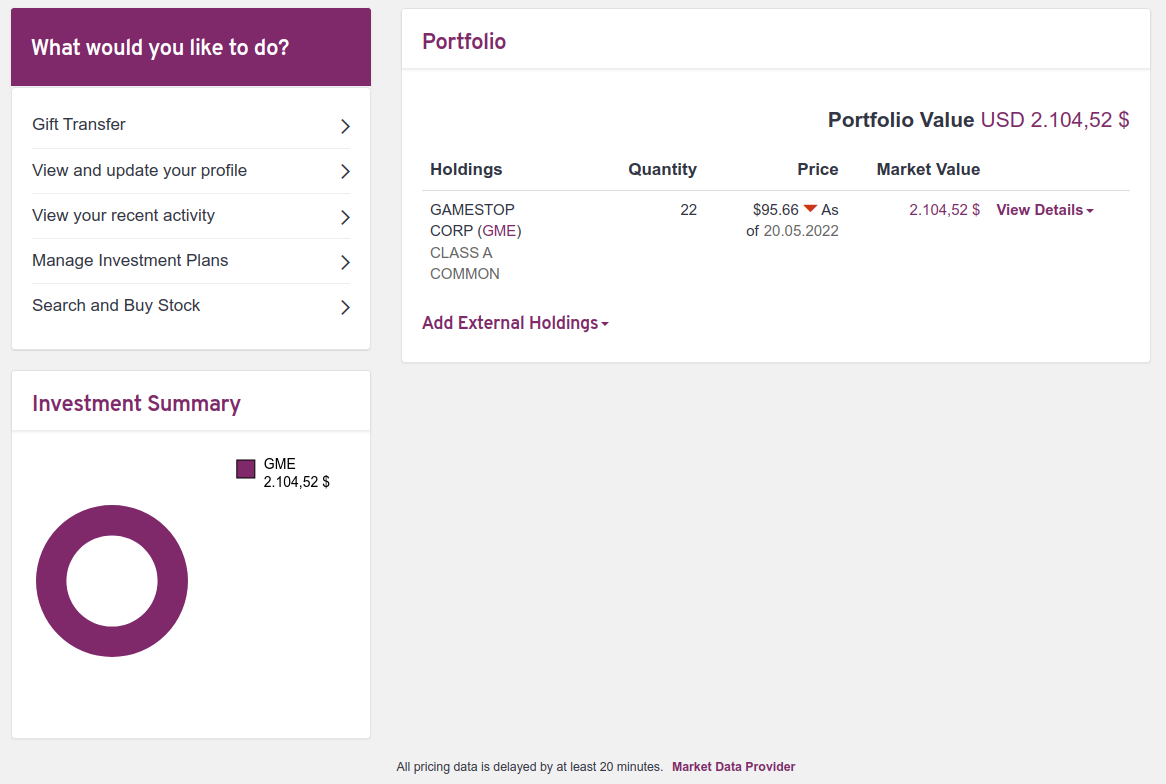
Task: Click the GME ticker link
Action: click(501, 230)
